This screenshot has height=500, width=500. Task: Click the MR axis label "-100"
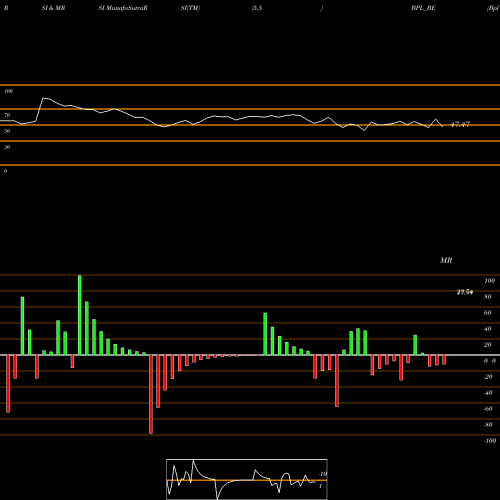point(490,441)
